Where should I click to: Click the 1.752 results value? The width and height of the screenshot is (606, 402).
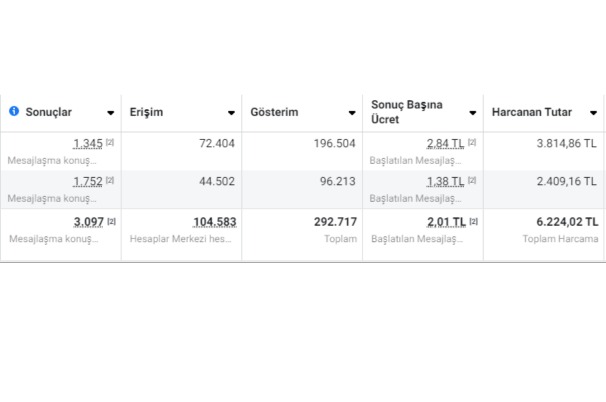88,182
